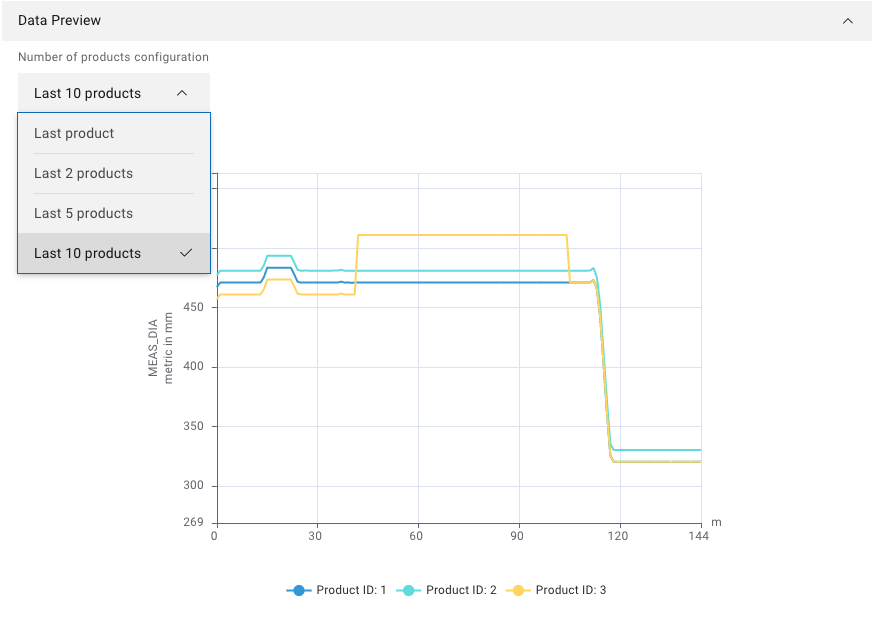Click the MEAS_DIA vertical axis title
873x635 pixels.
(154, 347)
